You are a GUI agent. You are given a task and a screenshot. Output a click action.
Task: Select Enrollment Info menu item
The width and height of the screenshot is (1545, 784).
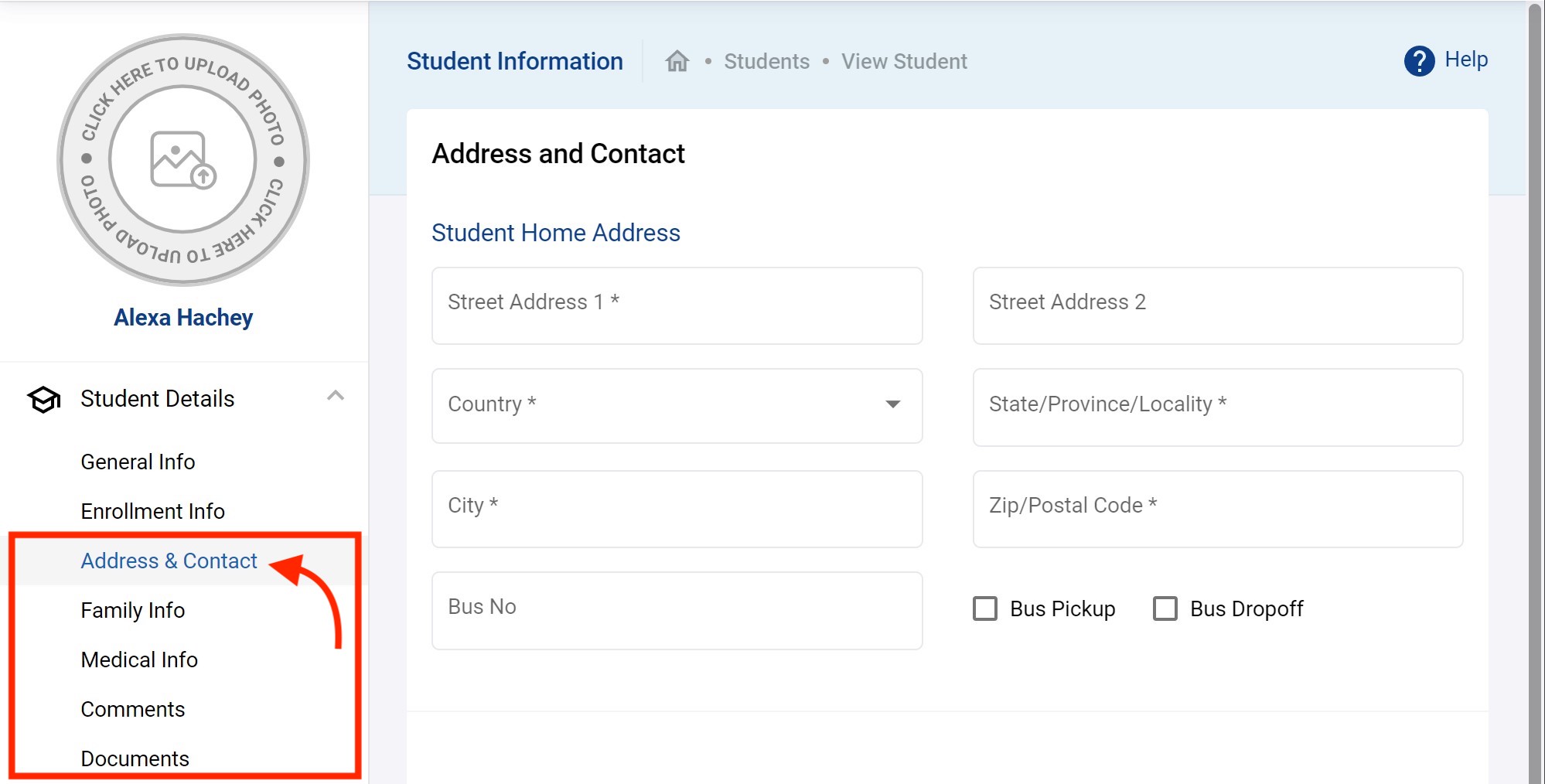pos(152,511)
